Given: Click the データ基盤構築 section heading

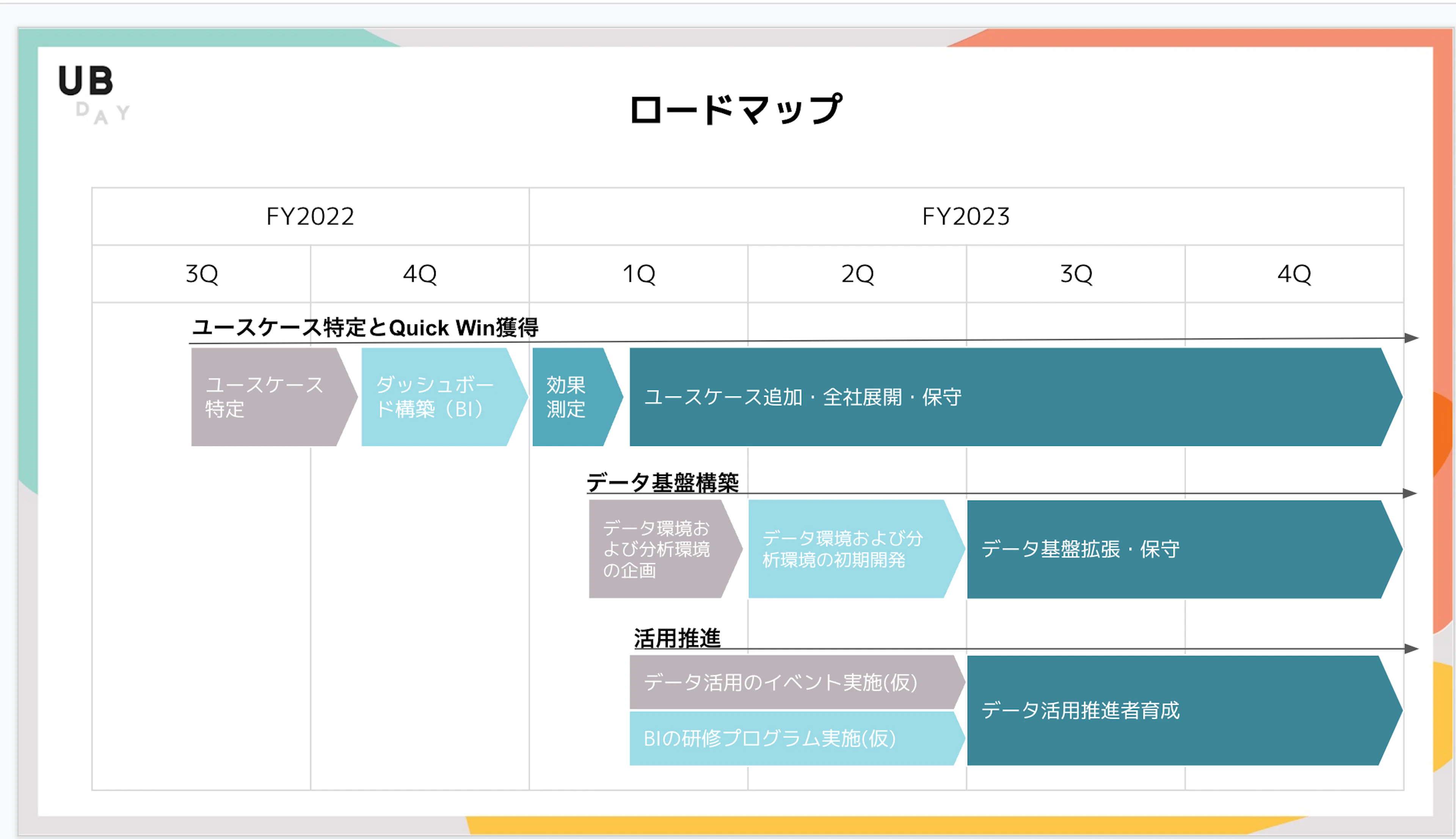Looking at the screenshot, I should click(x=662, y=482).
